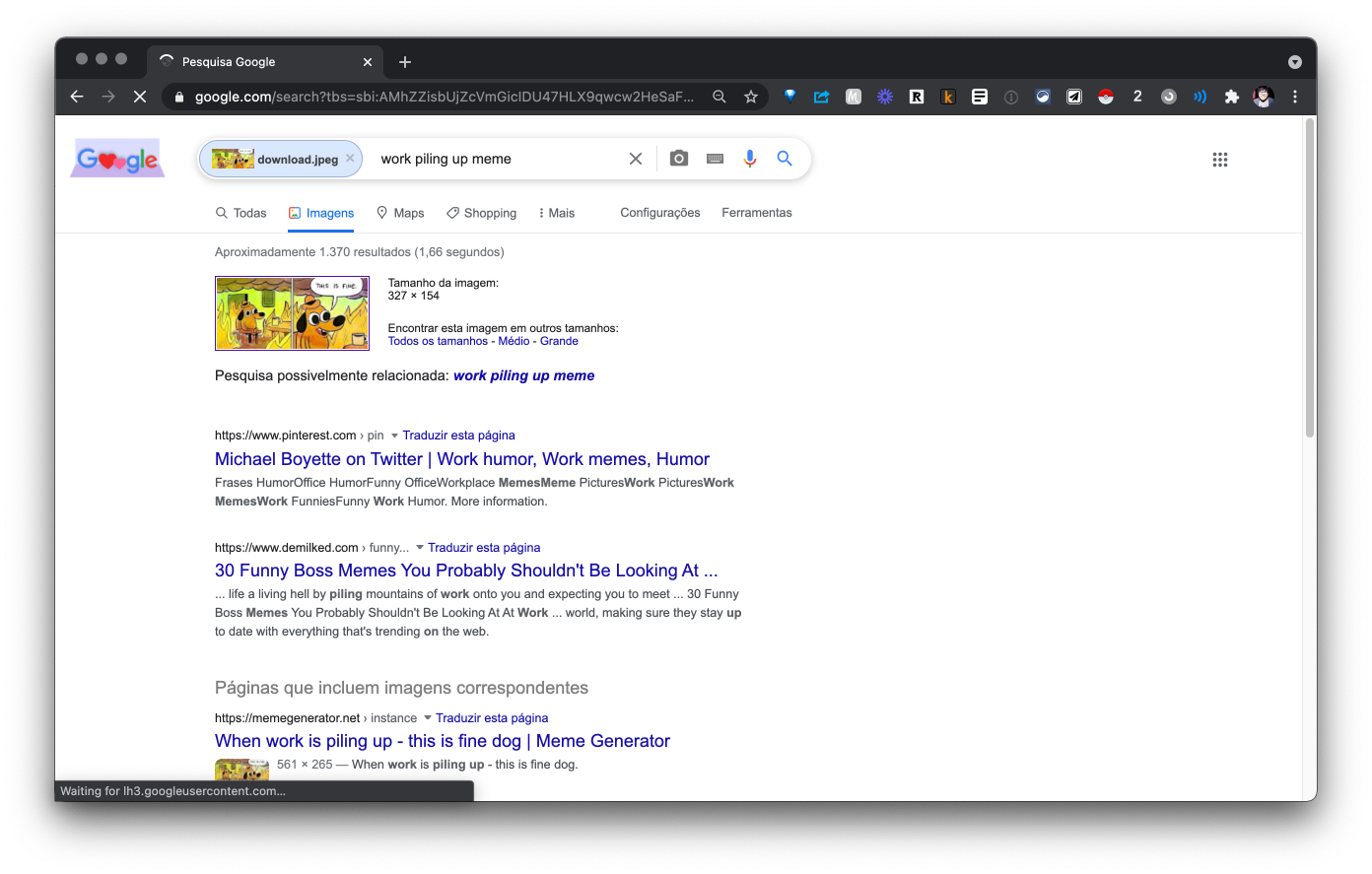Open the tab search dropdown arrow
1372x874 pixels.
pyautogui.click(x=1295, y=62)
